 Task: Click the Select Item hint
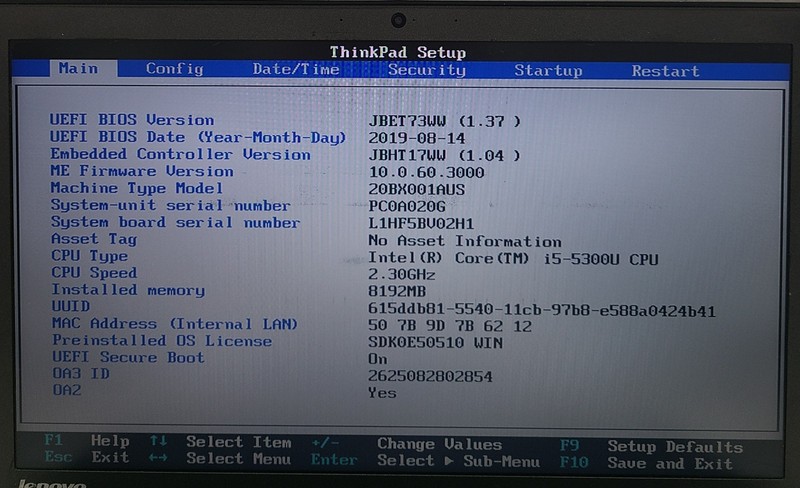click(x=239, y=442)
